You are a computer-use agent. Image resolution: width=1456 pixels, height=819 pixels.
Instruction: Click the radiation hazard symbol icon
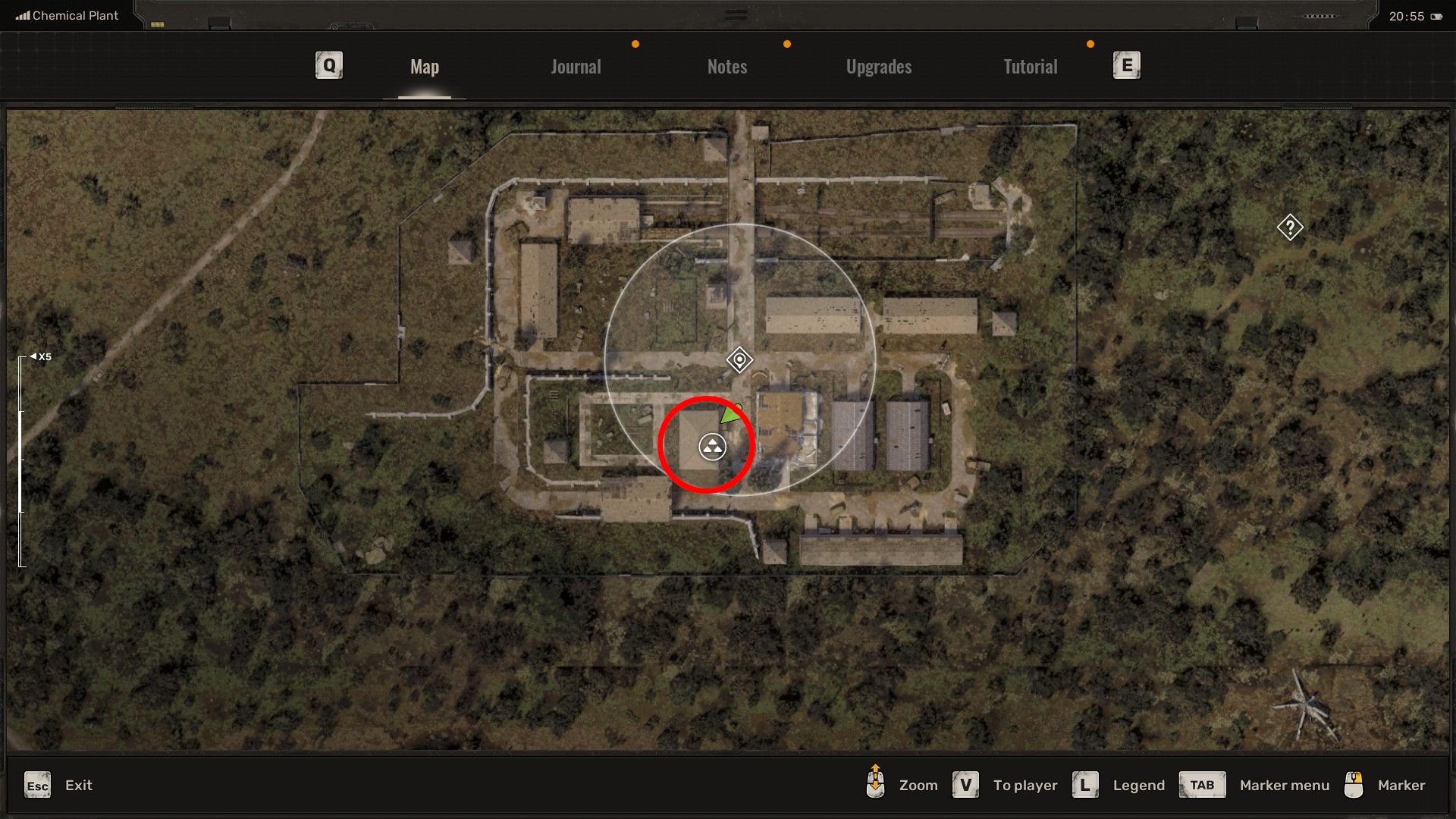click(713, 446)
